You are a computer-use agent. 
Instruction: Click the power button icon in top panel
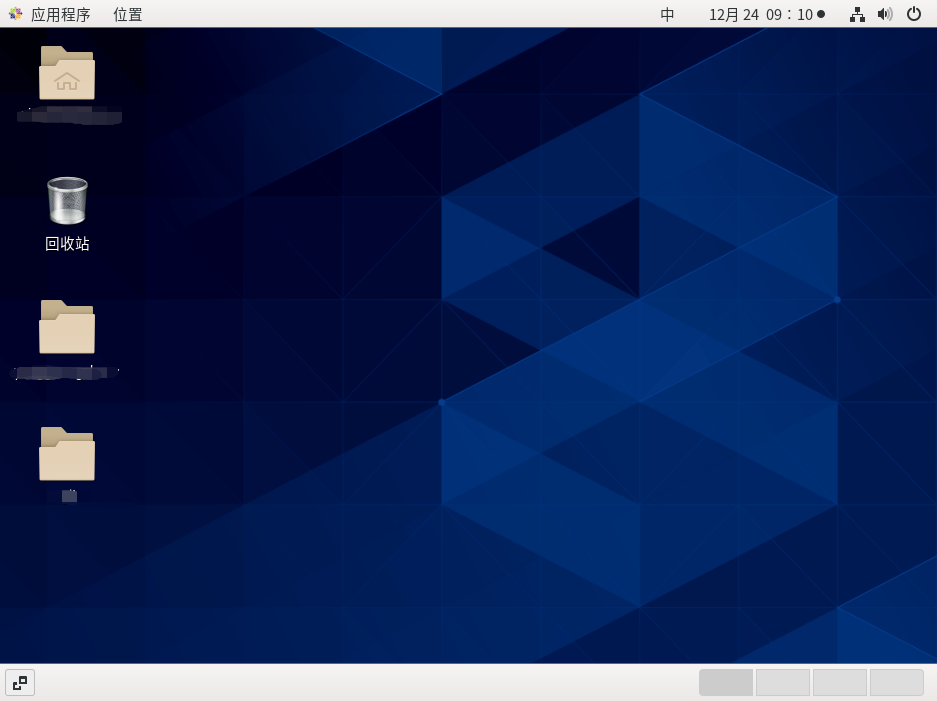913,14
